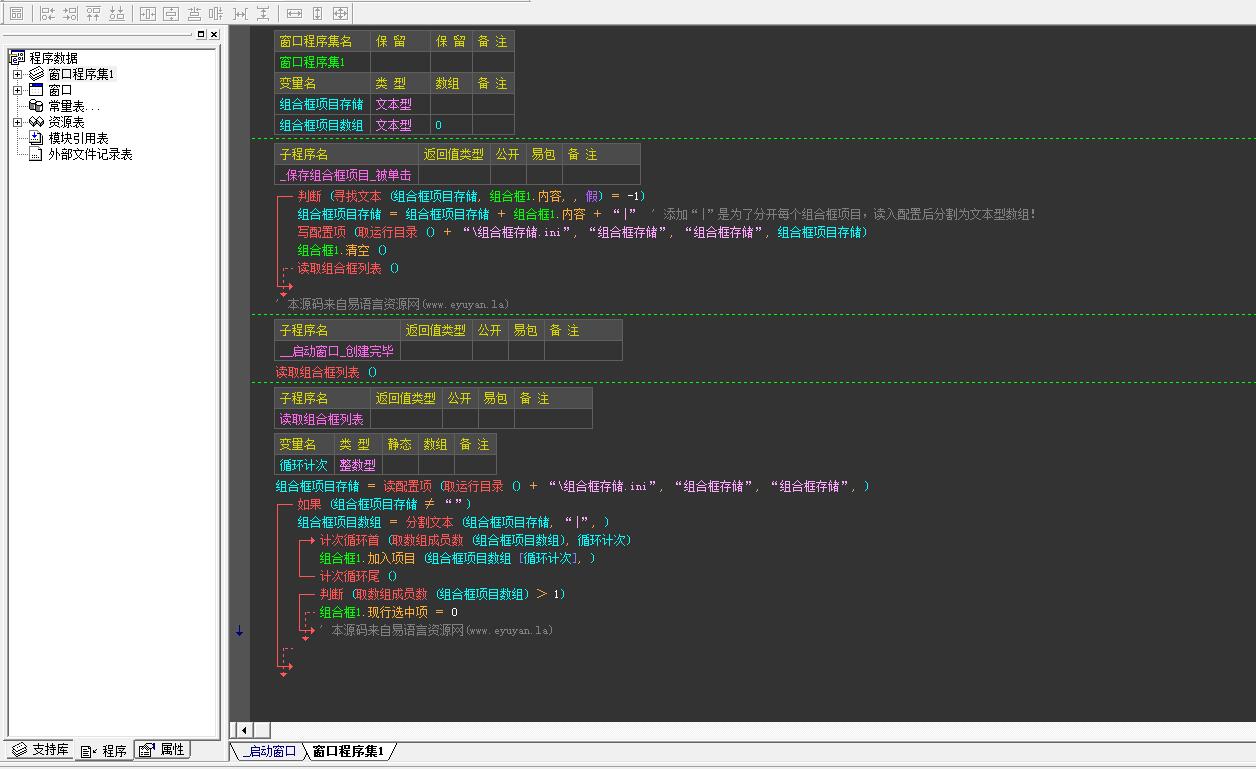Click variable name 组合框项目存储 cell
Image resolution: width=1256 pixels, height=769 pixels.
pyautogui.click(x=322, y=104)
